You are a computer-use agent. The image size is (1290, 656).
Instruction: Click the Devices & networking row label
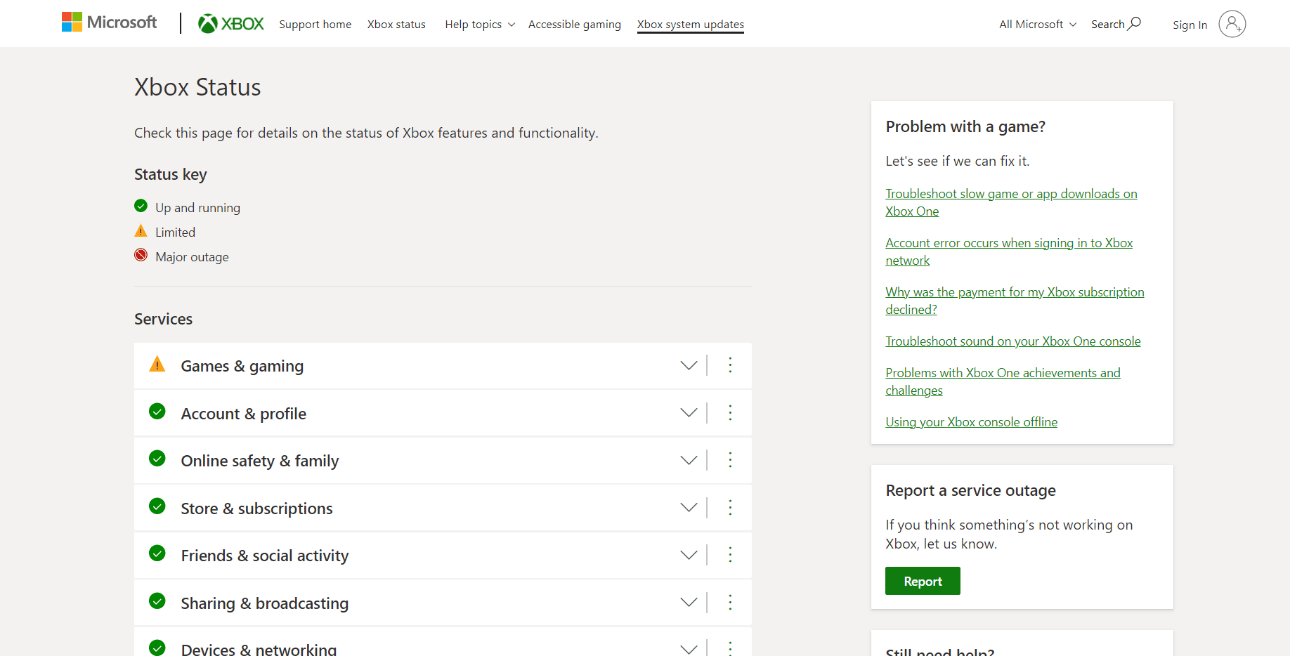(259, 649)
